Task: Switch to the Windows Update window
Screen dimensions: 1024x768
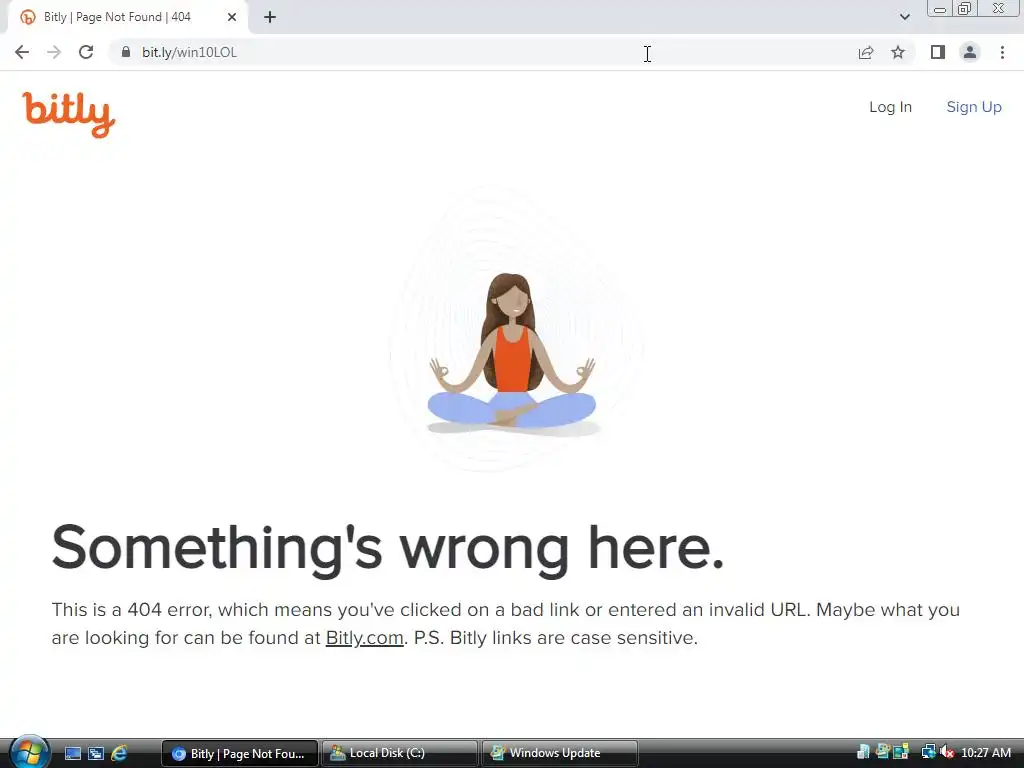Action: [560, 753]
